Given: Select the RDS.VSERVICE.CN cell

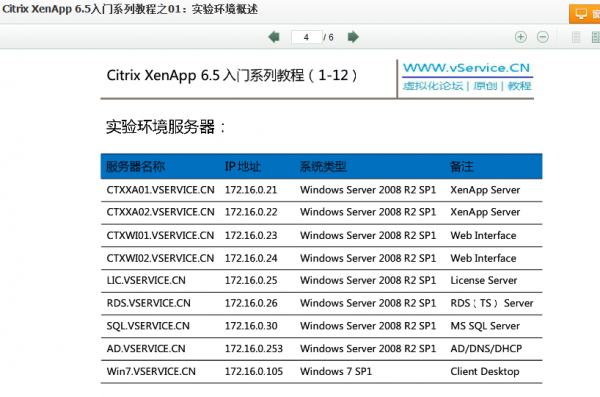Looking at the screenshot, I should (148, 303).
